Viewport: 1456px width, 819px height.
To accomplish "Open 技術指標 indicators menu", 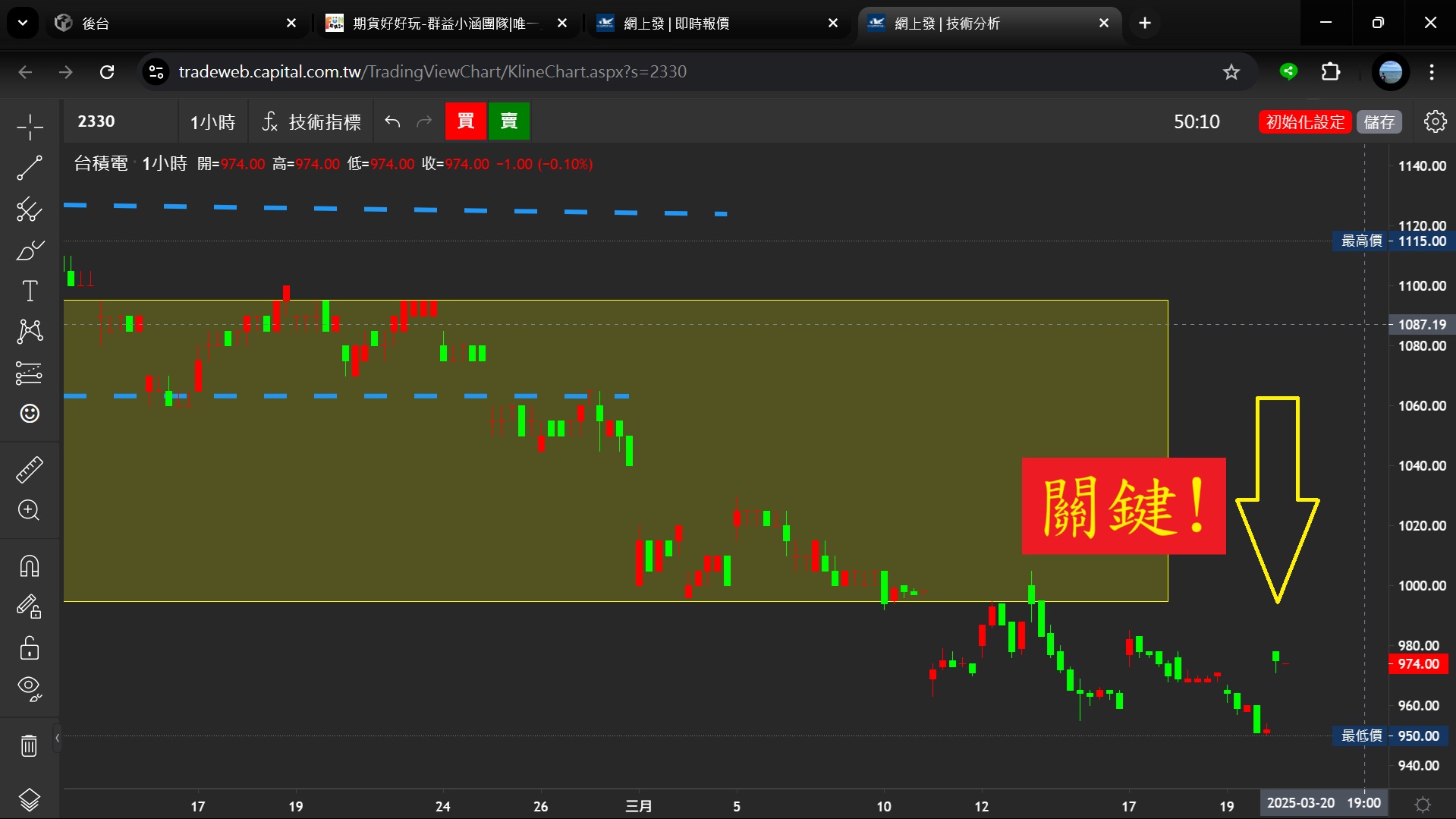I will point(311,121).
